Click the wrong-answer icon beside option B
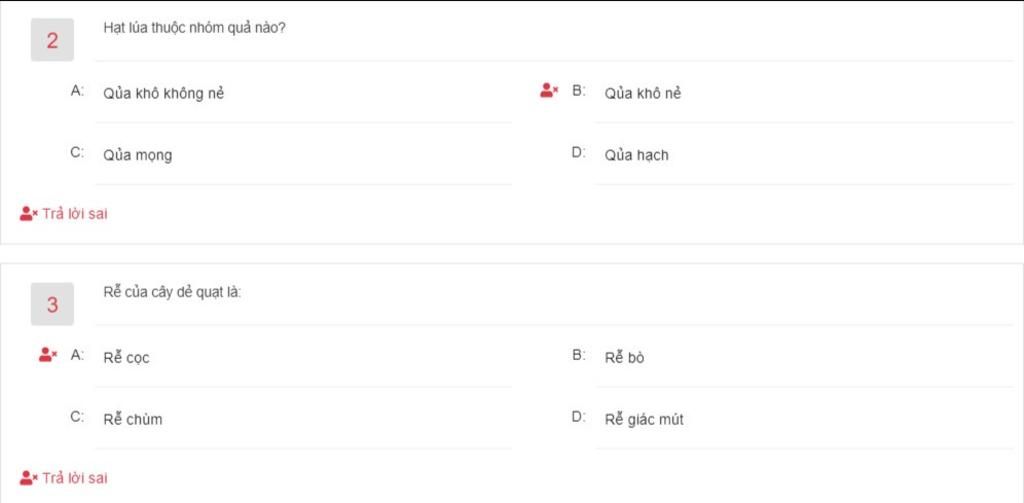Viewport: 1024px width, 503px height. pos(548,91)
